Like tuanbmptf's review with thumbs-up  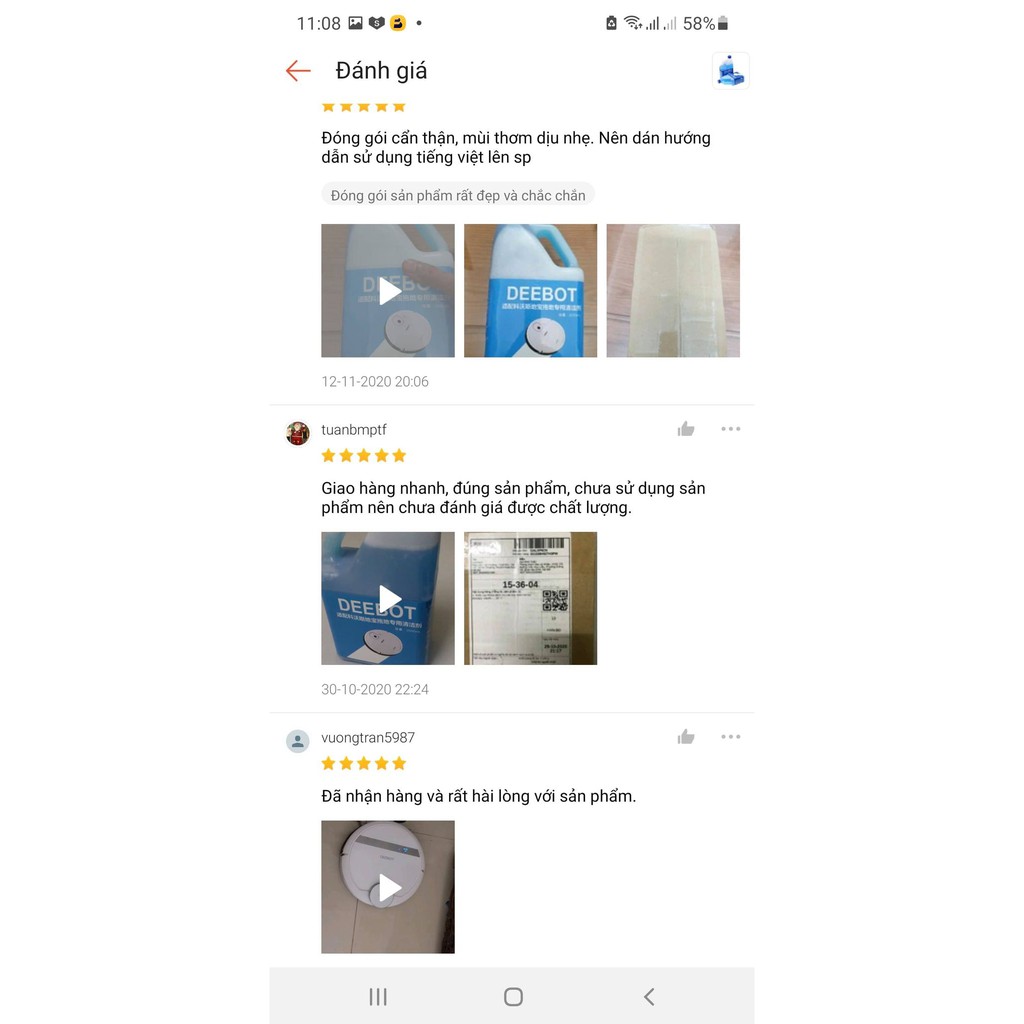(x=686, y=429)
